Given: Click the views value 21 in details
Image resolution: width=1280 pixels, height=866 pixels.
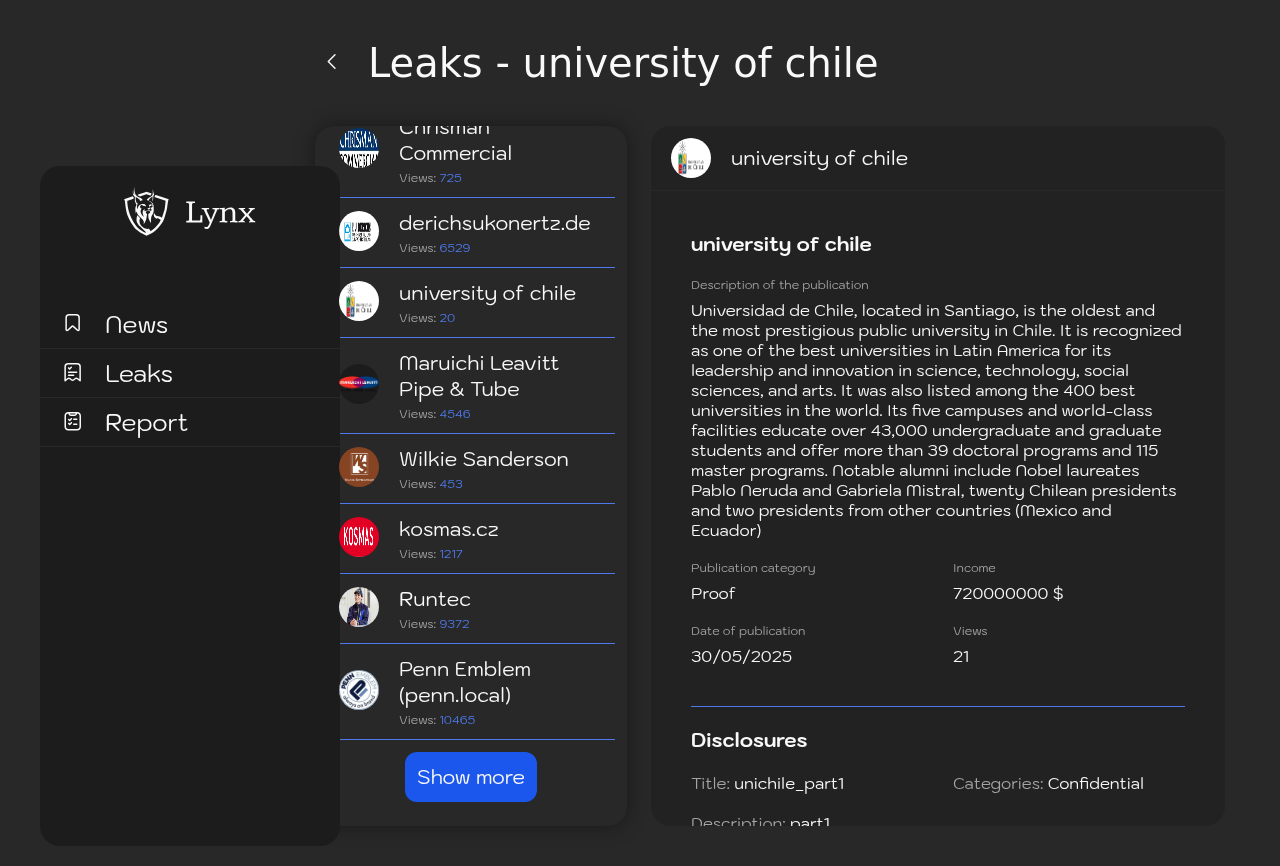Looking at the screenshot, I should [x=961, y=657].
